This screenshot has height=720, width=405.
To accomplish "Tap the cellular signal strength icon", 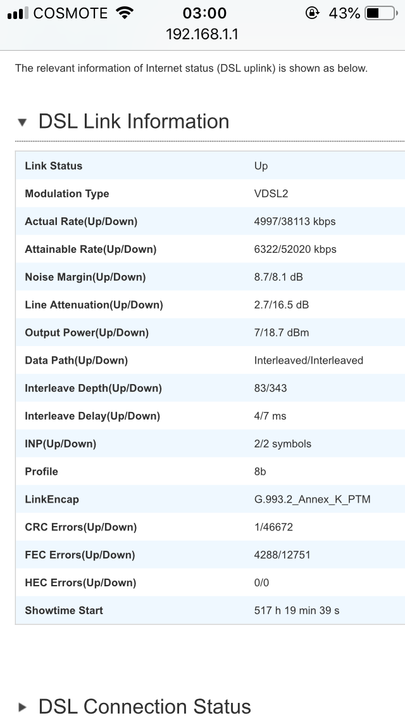I will [17, 13].
